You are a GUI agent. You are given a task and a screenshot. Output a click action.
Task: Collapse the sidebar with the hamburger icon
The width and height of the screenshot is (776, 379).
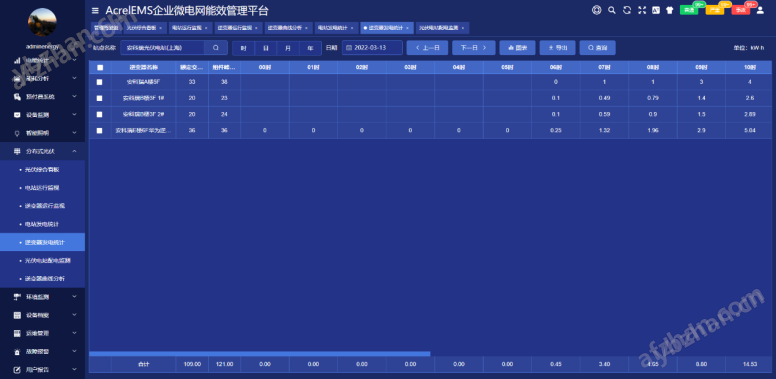(96, 10)
